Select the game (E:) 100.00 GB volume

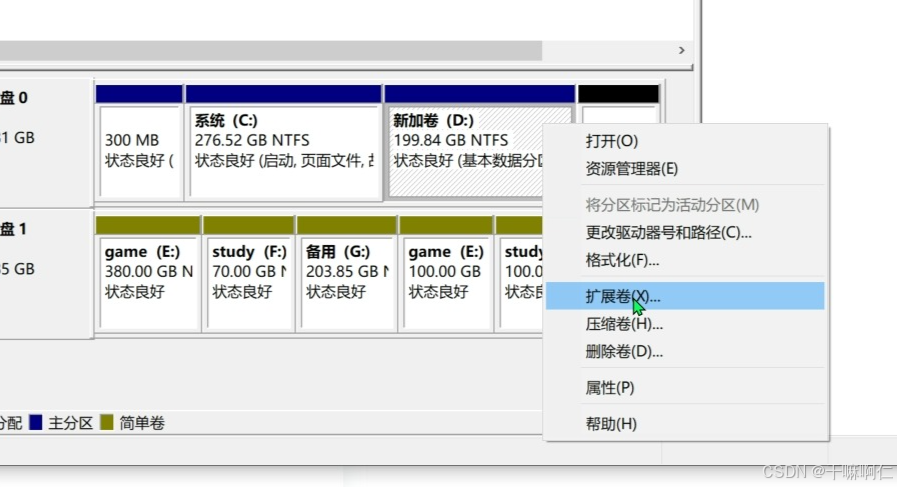point(446,274)
